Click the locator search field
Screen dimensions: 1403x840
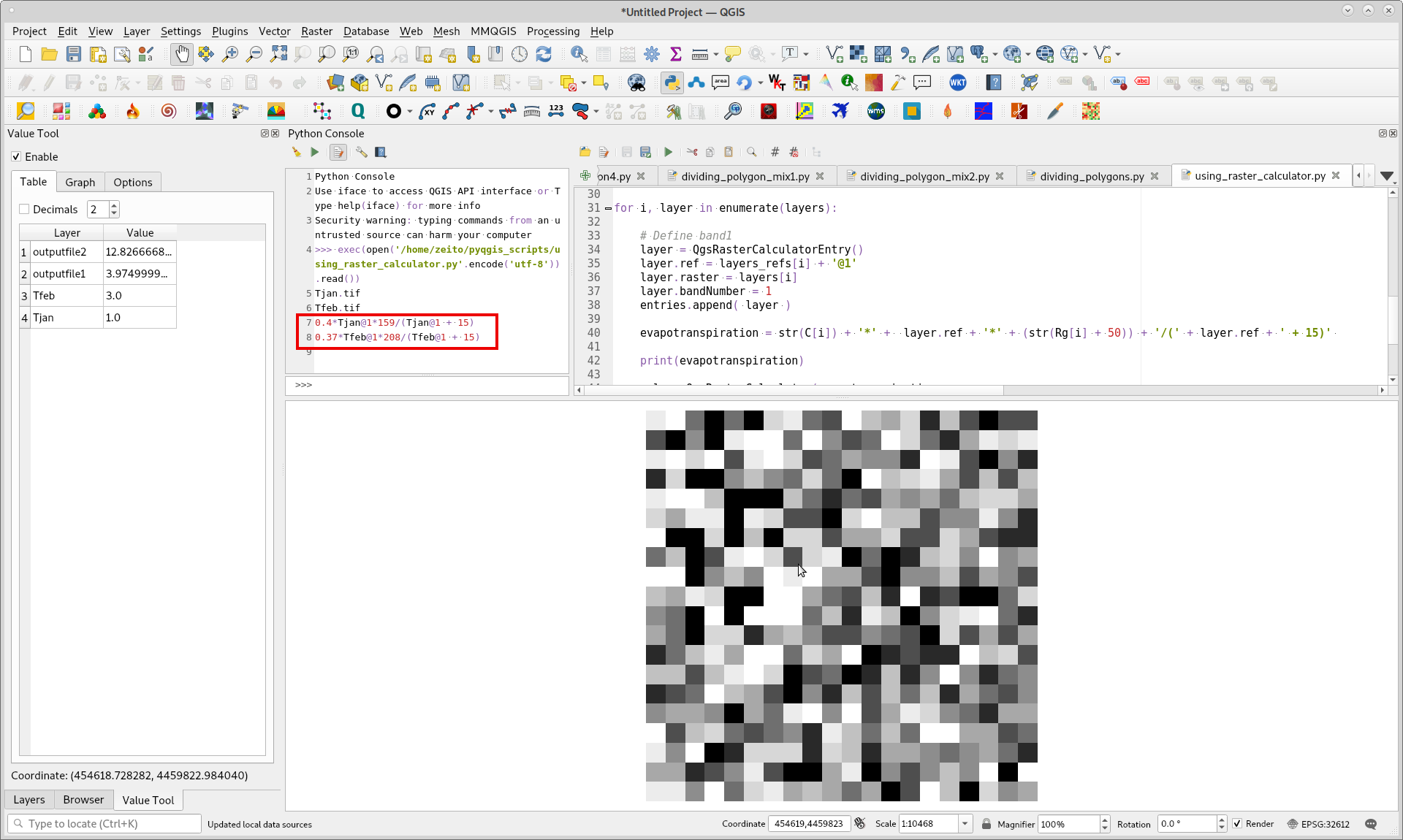click(104, 824)
